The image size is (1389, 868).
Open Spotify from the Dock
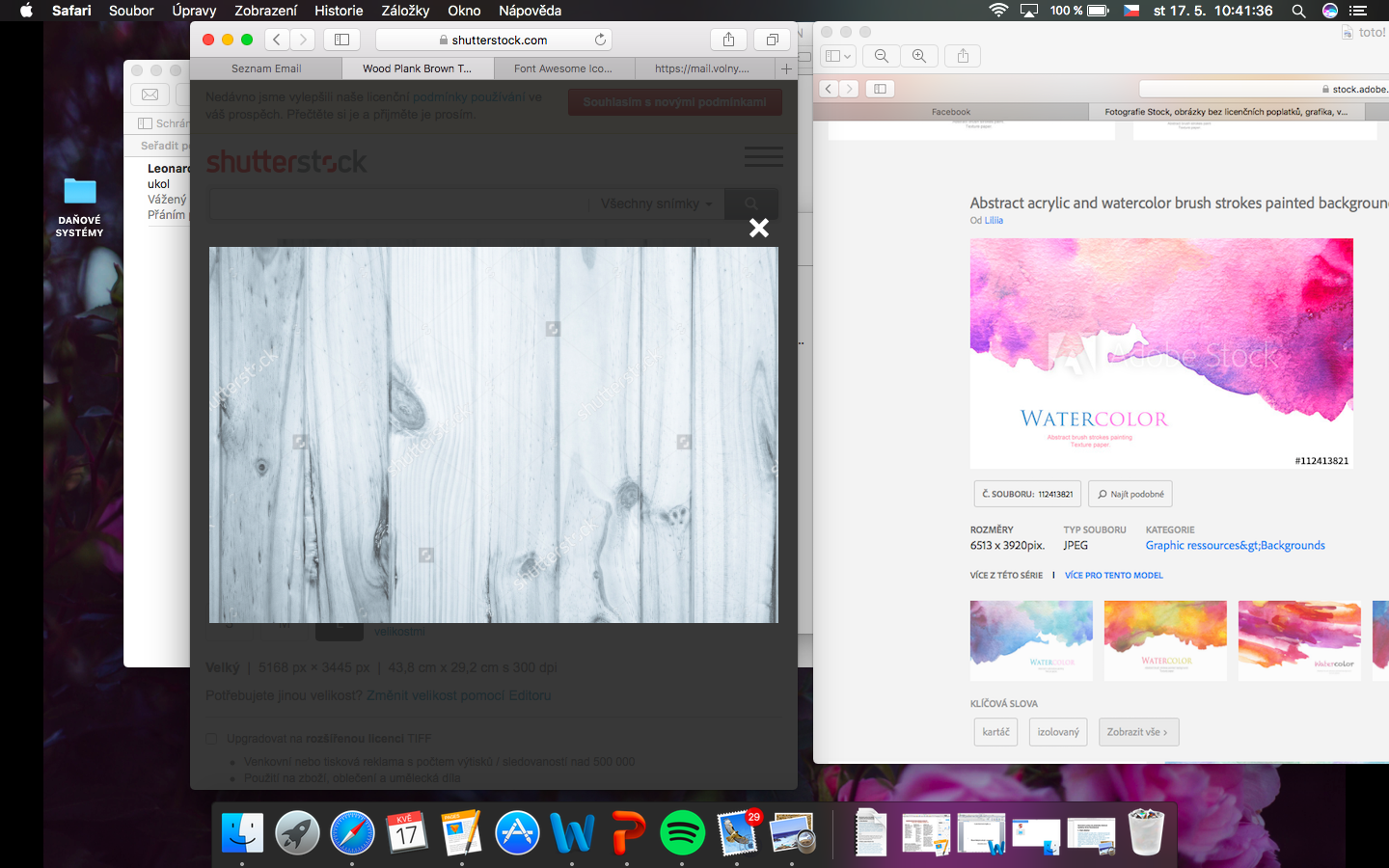[x=682, y=832]
